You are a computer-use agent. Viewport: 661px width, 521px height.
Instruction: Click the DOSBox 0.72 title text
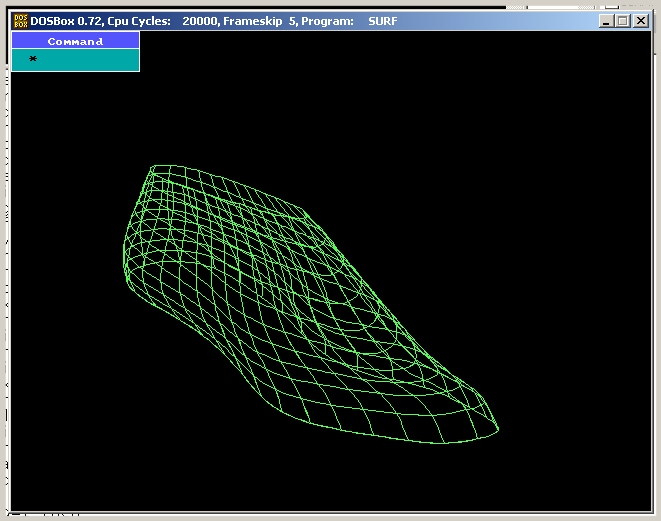(65, 21)
